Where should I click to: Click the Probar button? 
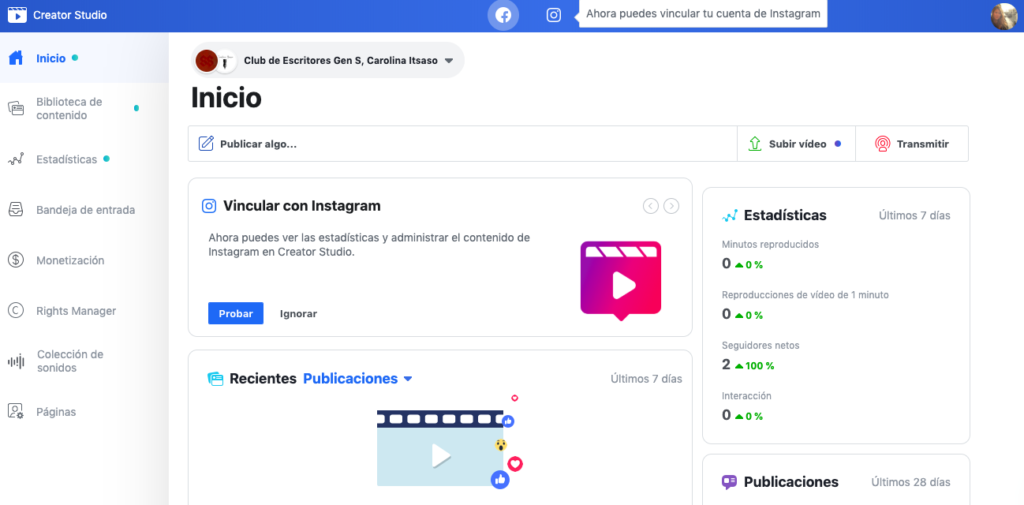tap(236, 314)
